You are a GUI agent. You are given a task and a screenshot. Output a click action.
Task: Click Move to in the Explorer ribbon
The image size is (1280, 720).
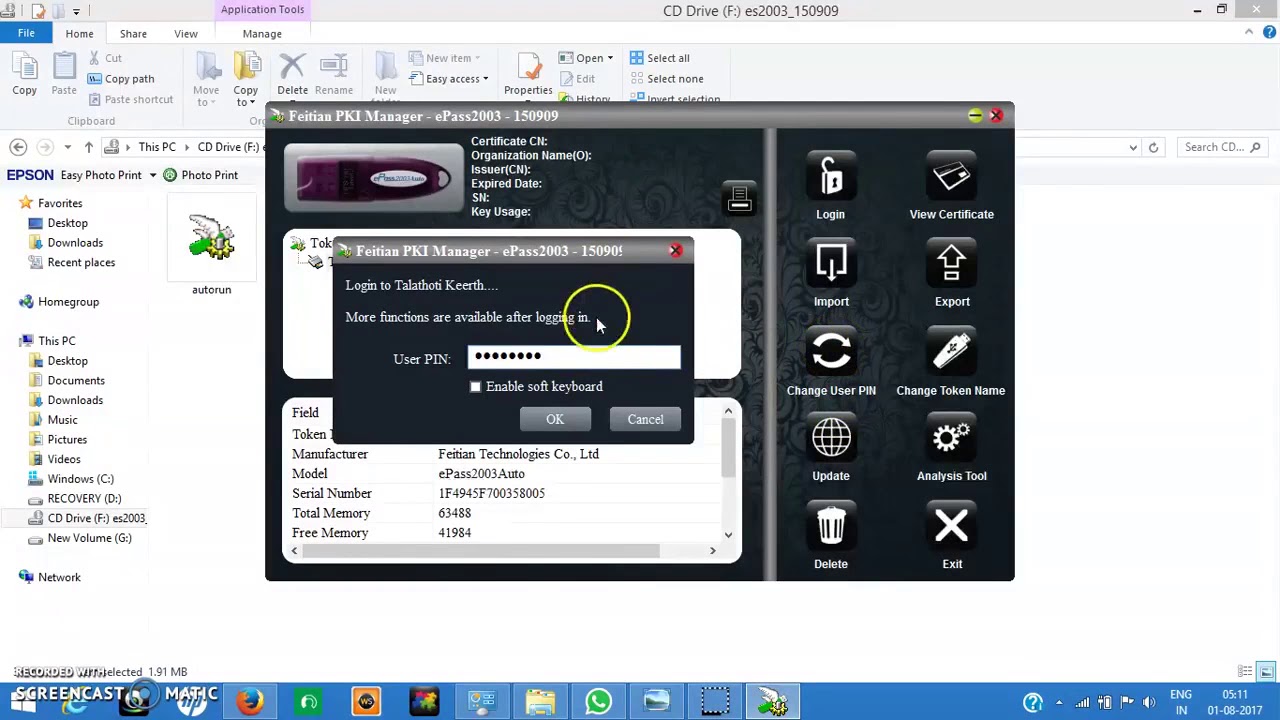point(206,79)
